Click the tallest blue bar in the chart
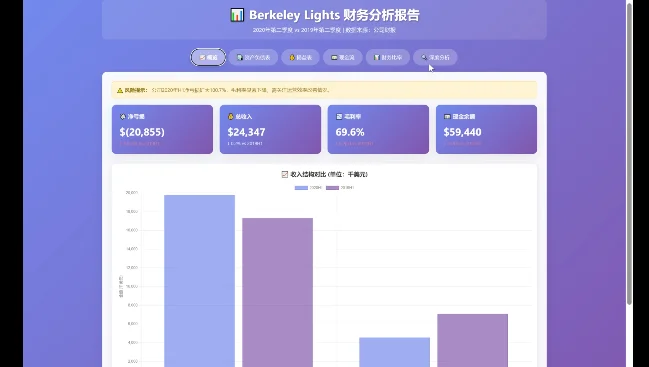Image resolution: width=649 pixels, height=367 pixels. (200, 281)
